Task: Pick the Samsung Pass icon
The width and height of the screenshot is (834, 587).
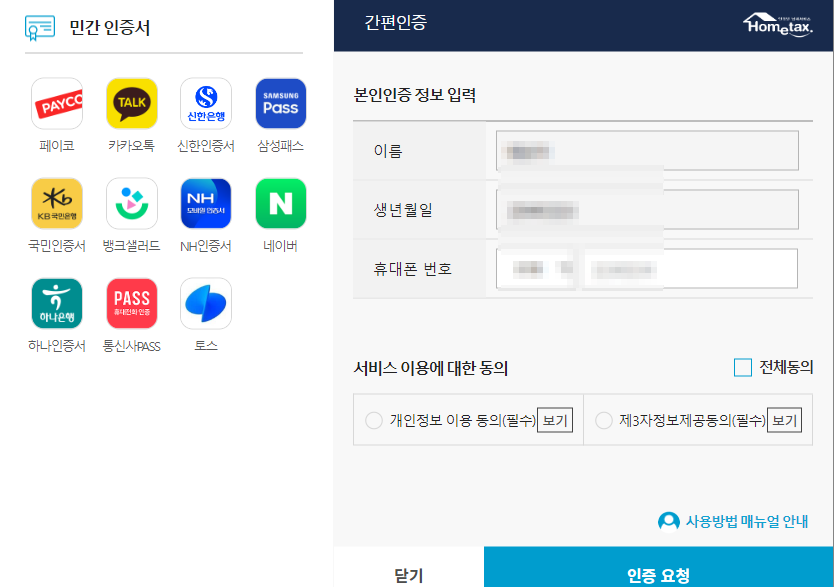Action: 281,104
